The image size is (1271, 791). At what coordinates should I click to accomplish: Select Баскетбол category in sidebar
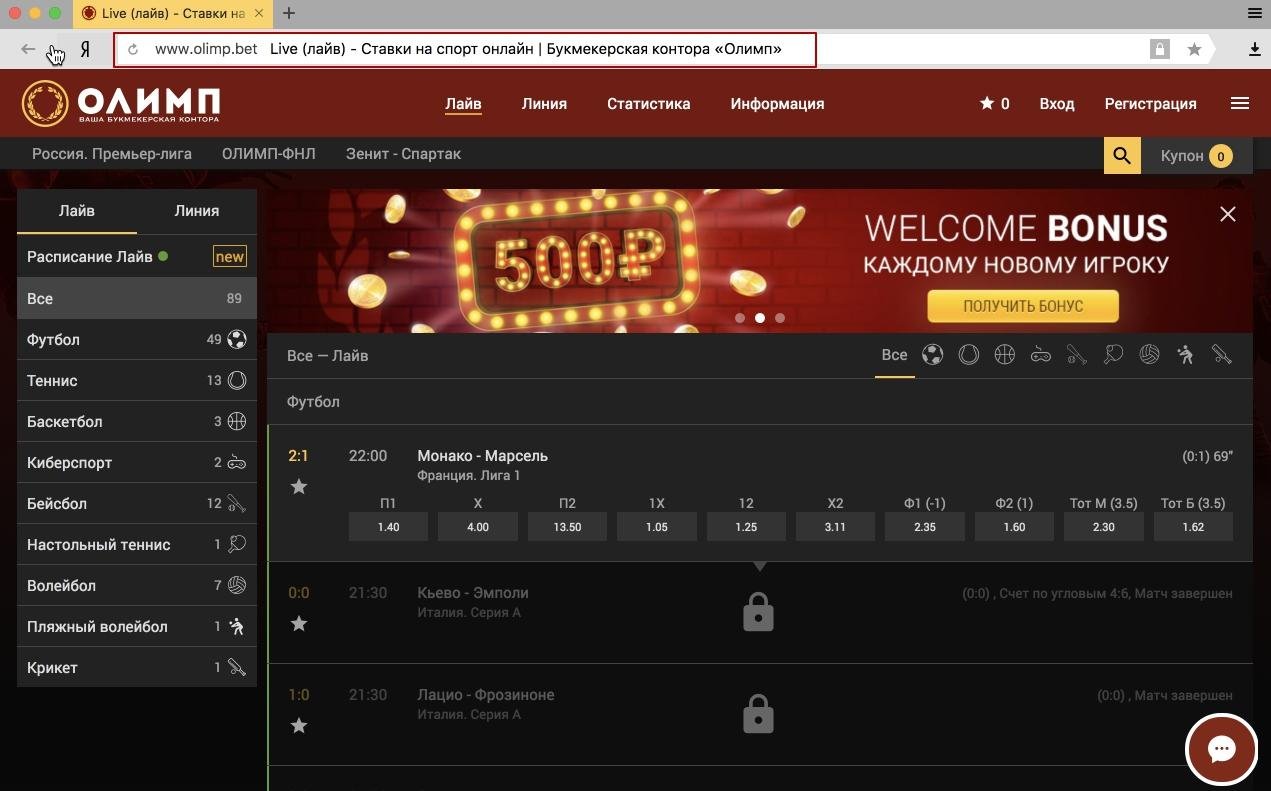(x=137, y=421)
